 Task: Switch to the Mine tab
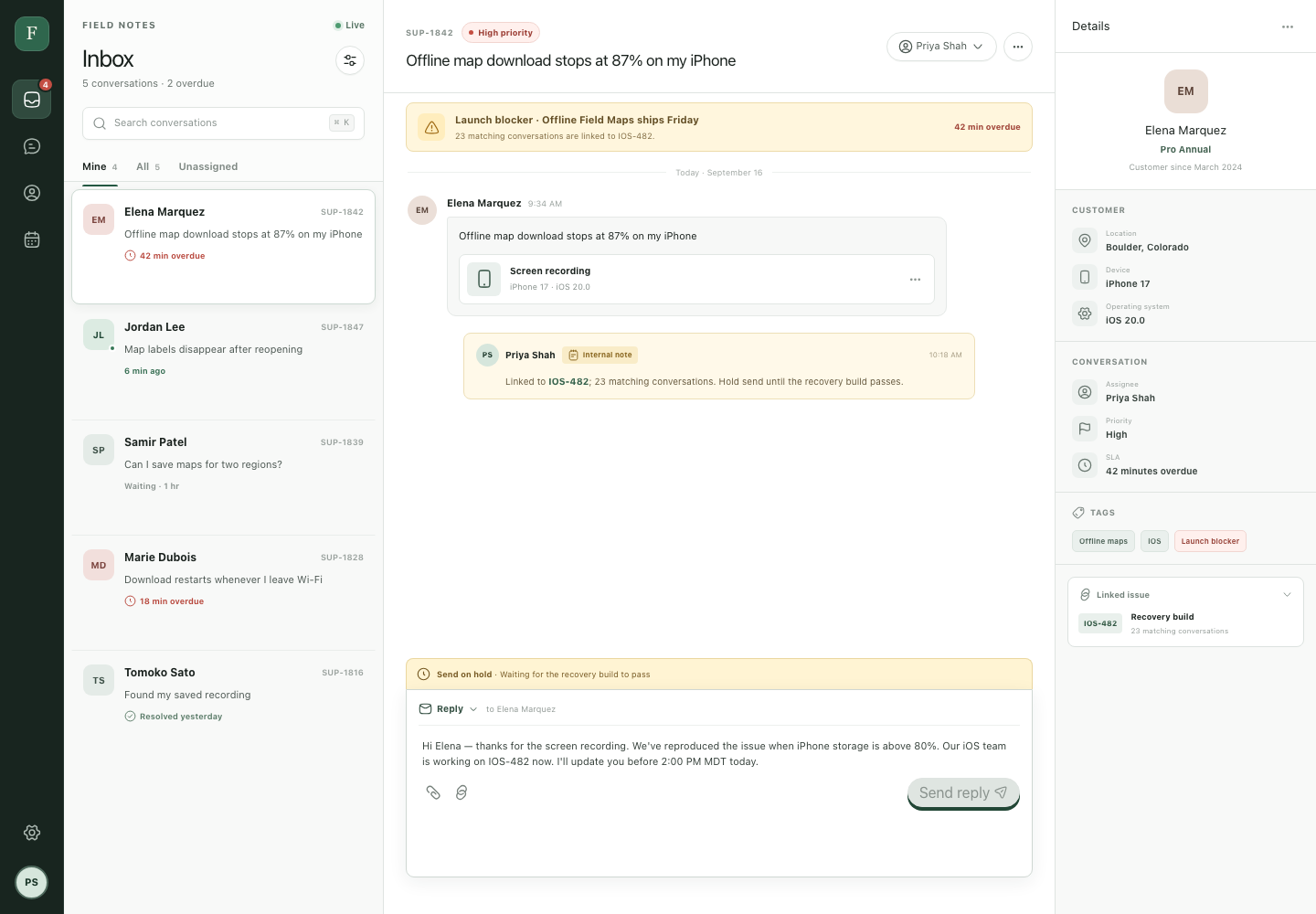click(x=100, y=166)
